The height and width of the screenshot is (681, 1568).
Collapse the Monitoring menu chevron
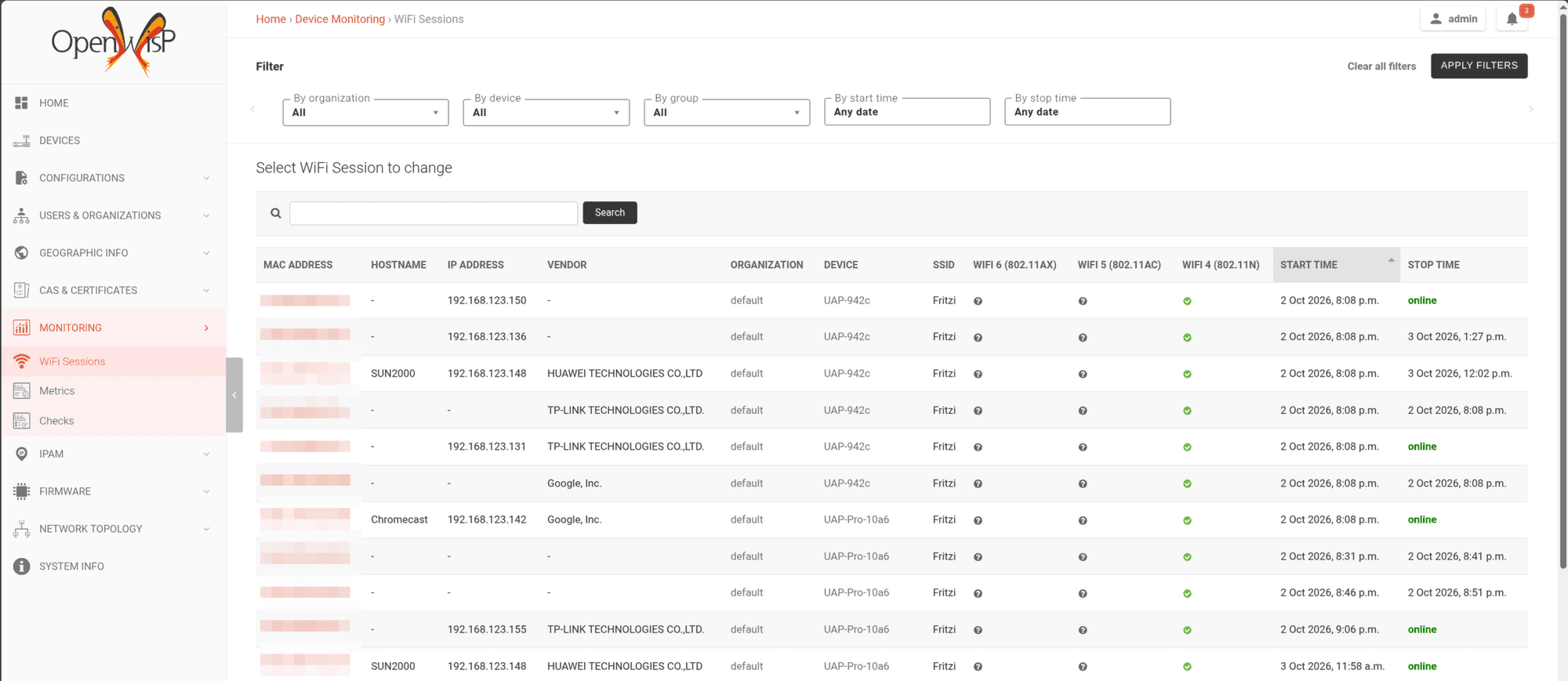tap(206, 328)
